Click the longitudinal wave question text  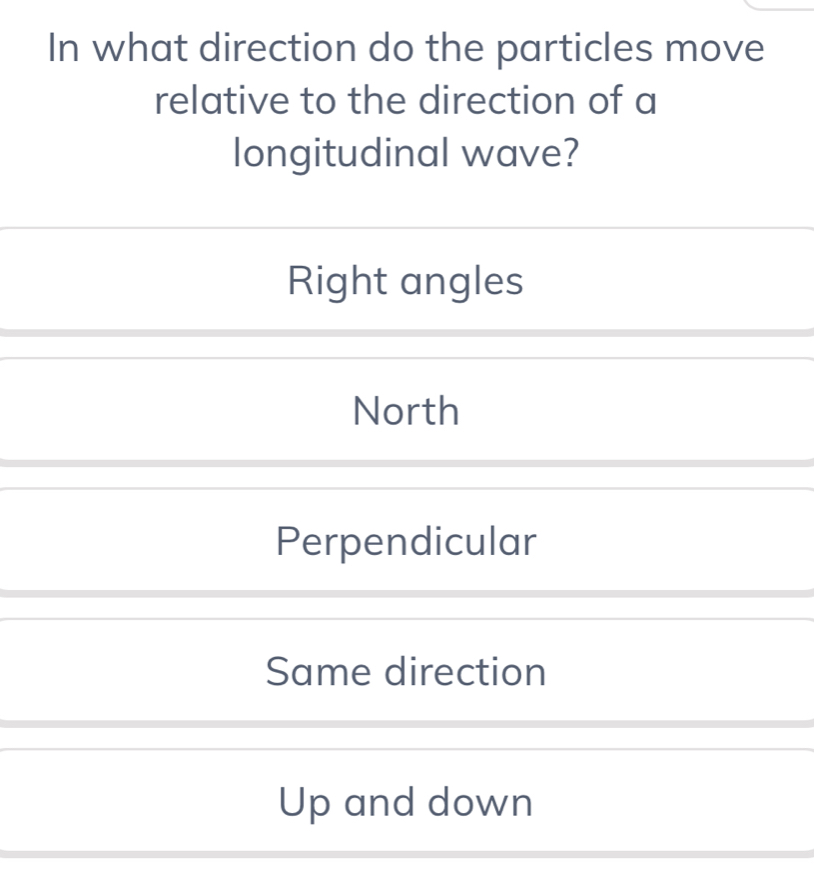point(406,101)
